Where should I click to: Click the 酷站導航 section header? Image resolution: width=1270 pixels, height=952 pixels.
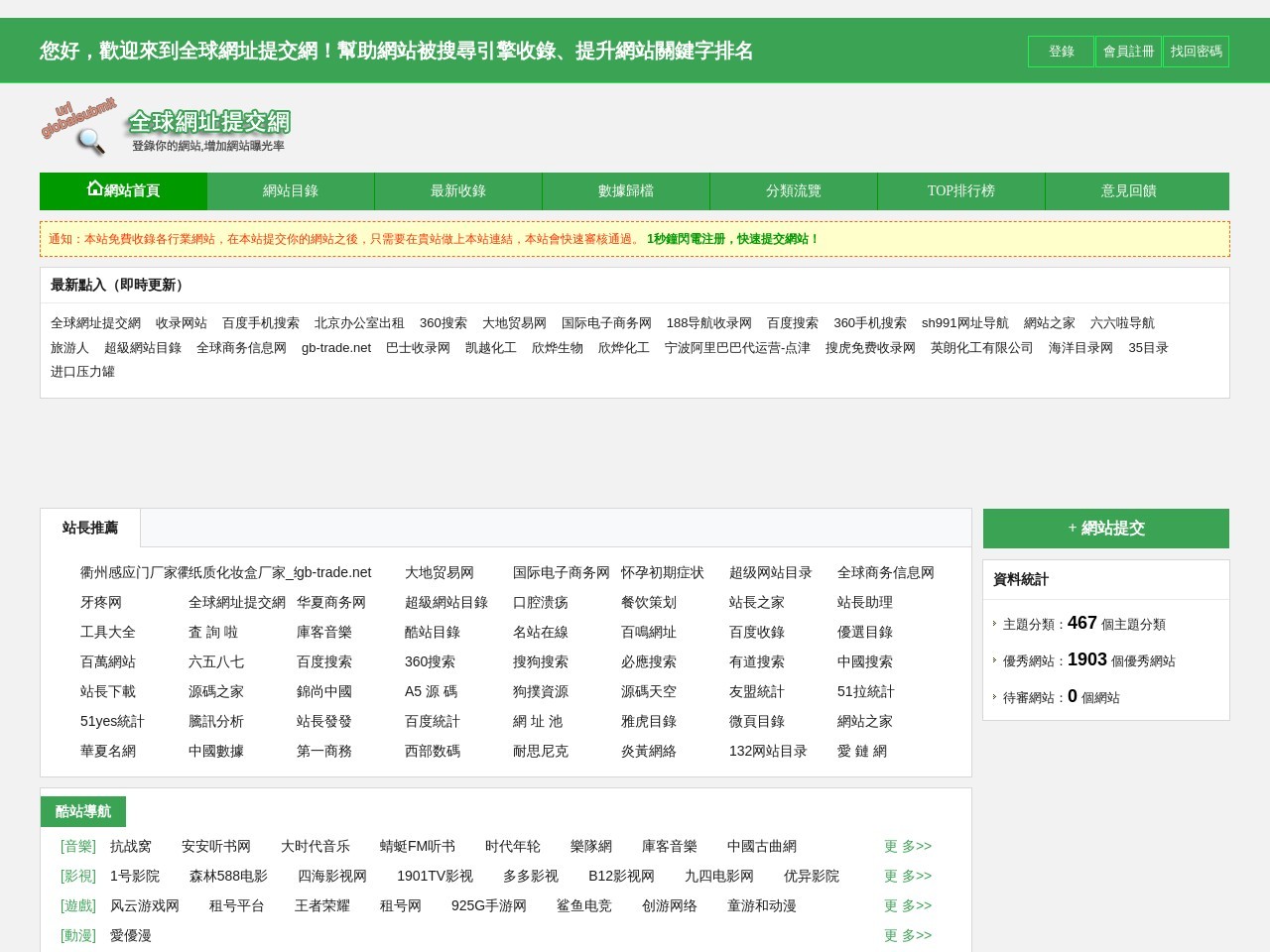(81, 811)
